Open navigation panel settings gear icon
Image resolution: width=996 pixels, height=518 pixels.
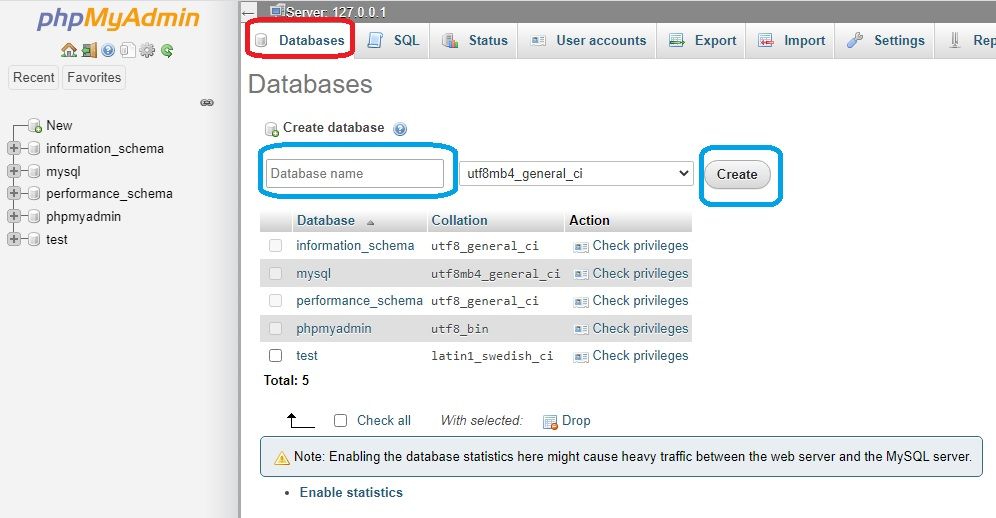[x=147, y=50]
